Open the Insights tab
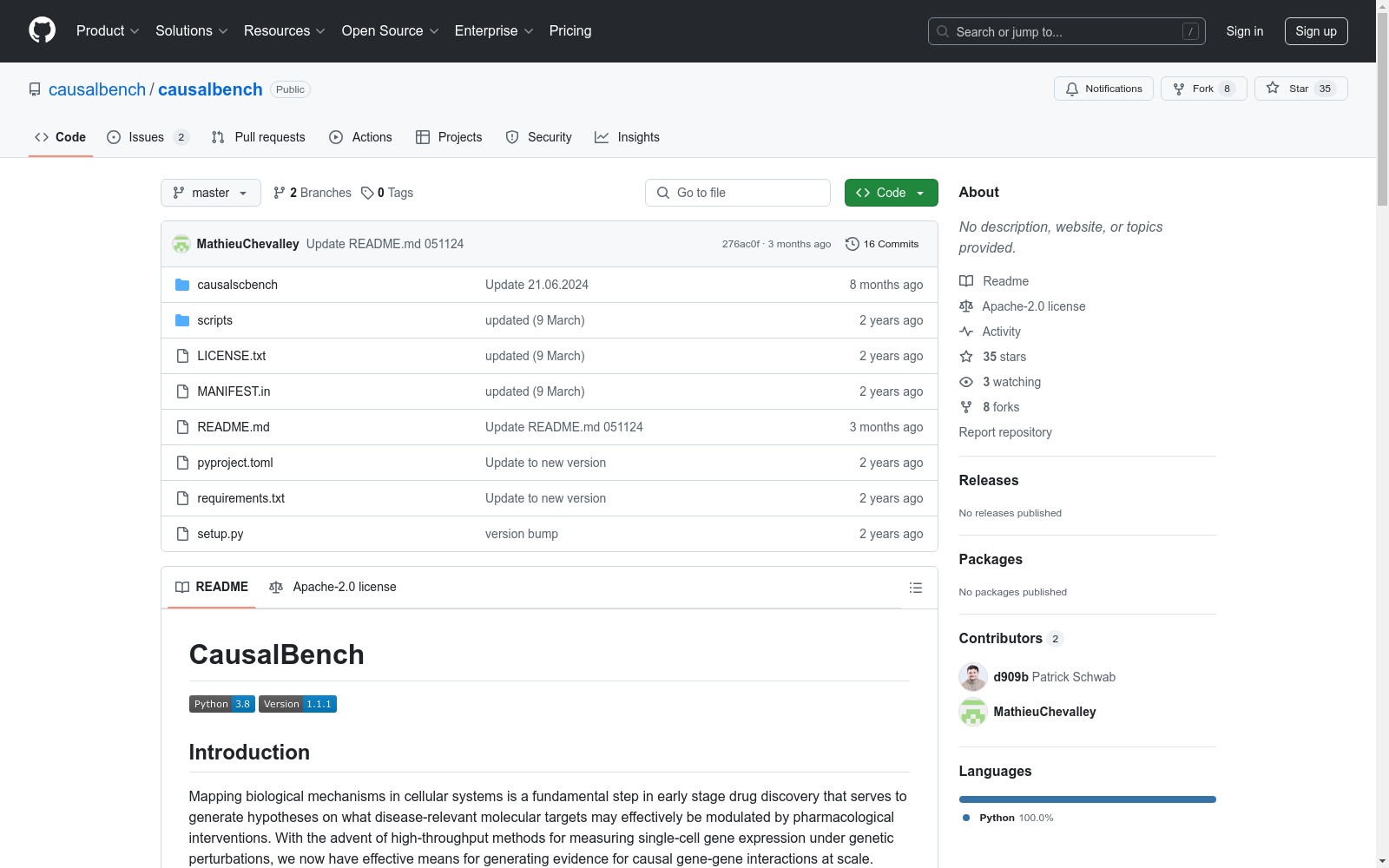Viewport: 1389px width, 868px height. 627,137
